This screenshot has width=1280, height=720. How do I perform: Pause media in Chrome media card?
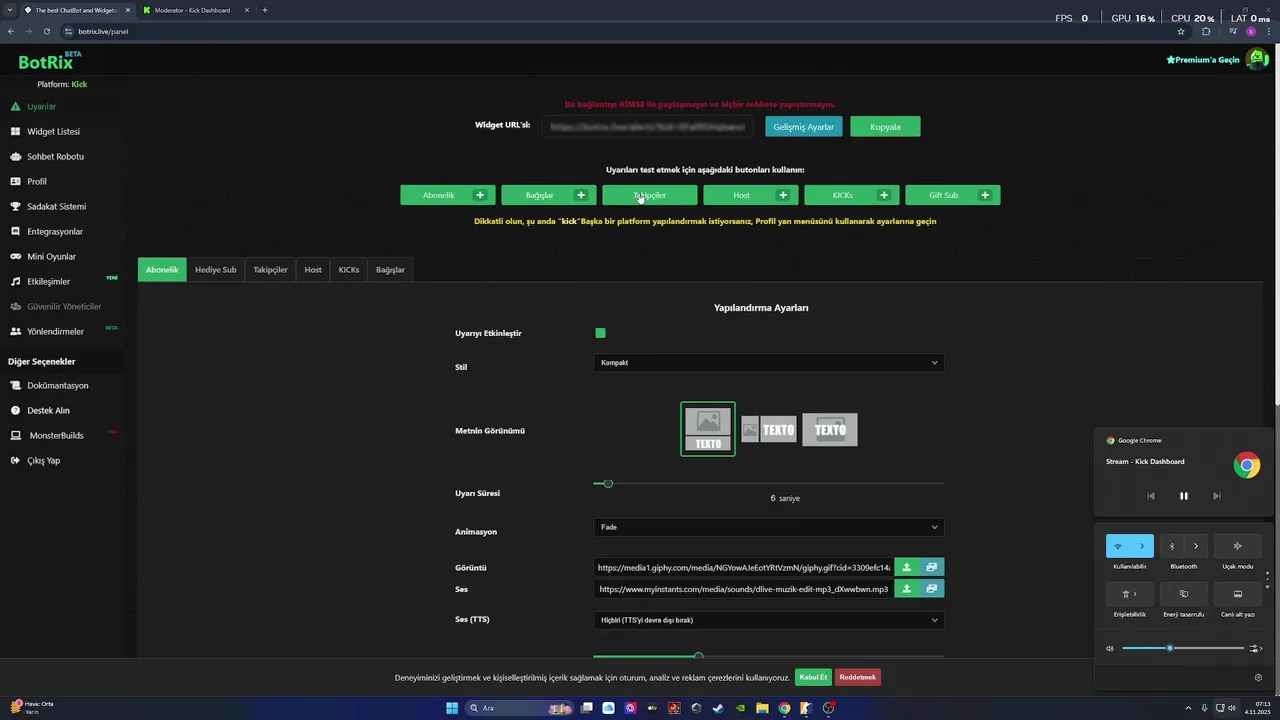[x=1184, y=496]
